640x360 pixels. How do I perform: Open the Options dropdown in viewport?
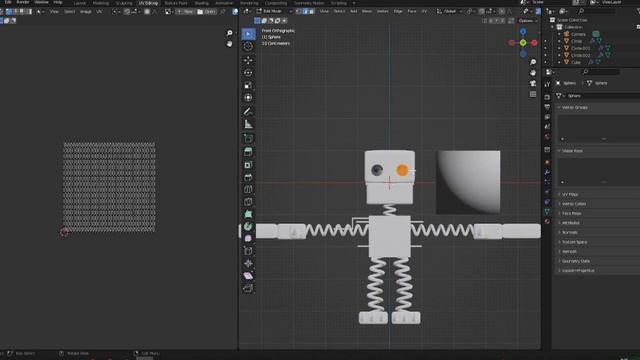coord(528,21)
